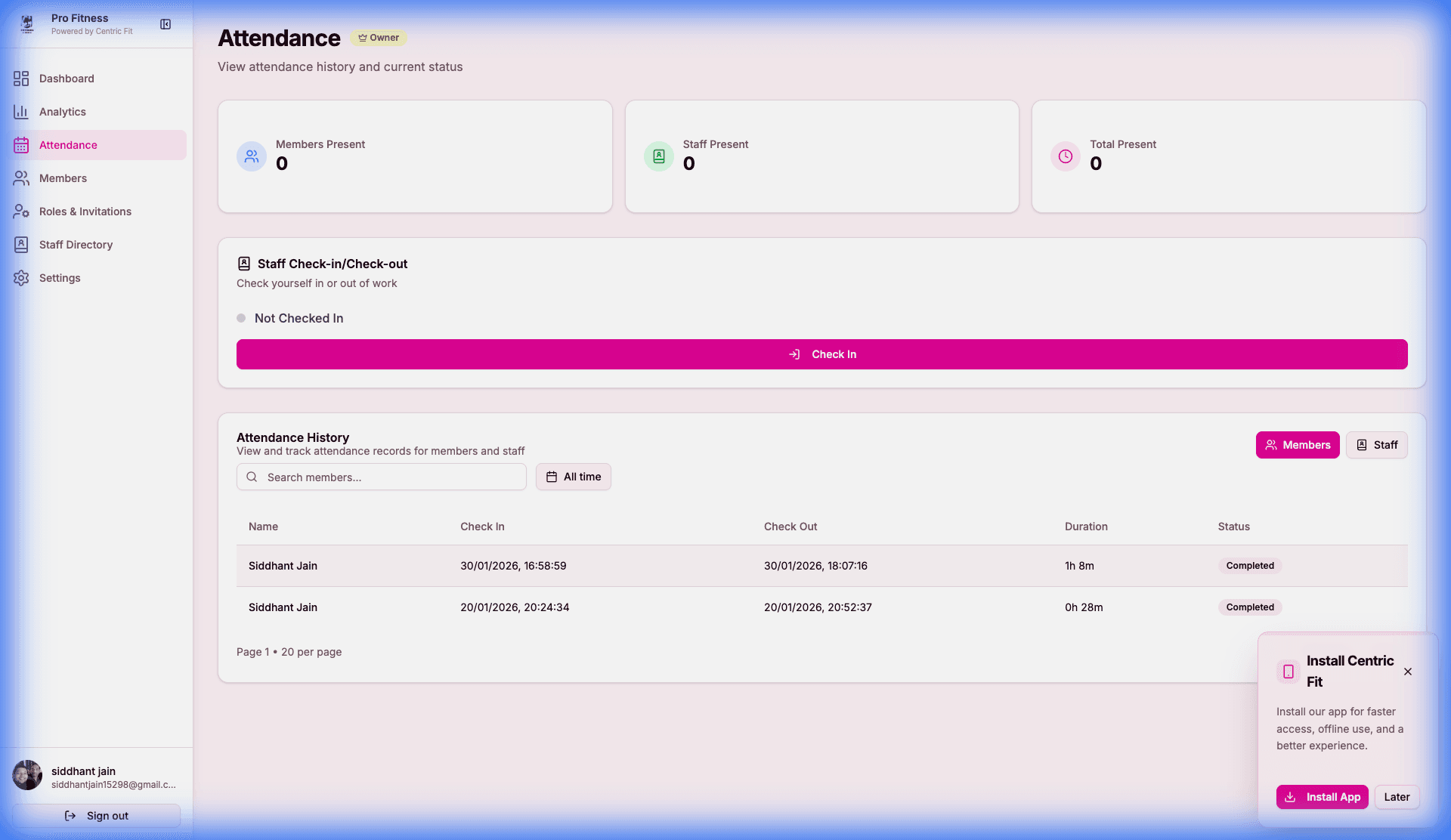Dismiss popup with the Later button
The image size is (1451, 840).
pyautogui.click(x=1397, y=797)
